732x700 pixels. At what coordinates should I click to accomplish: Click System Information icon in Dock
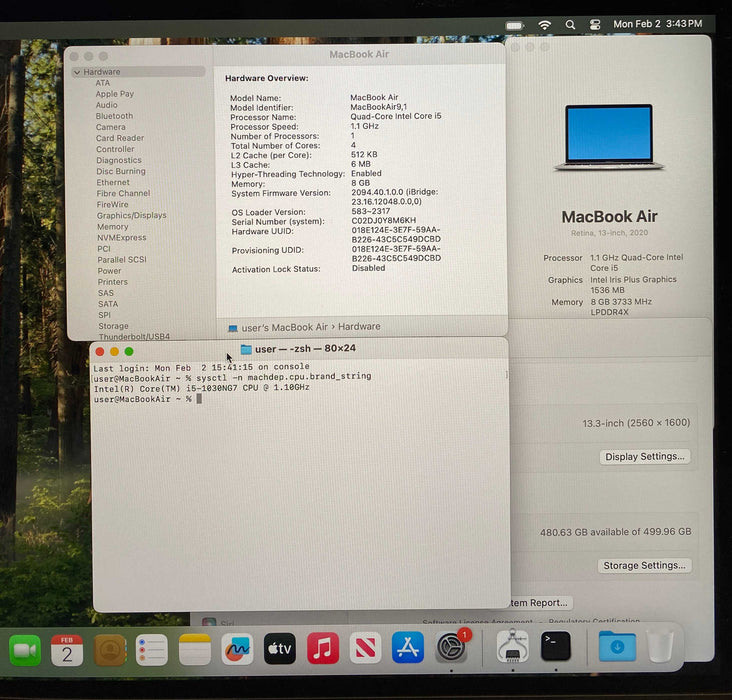513,646
